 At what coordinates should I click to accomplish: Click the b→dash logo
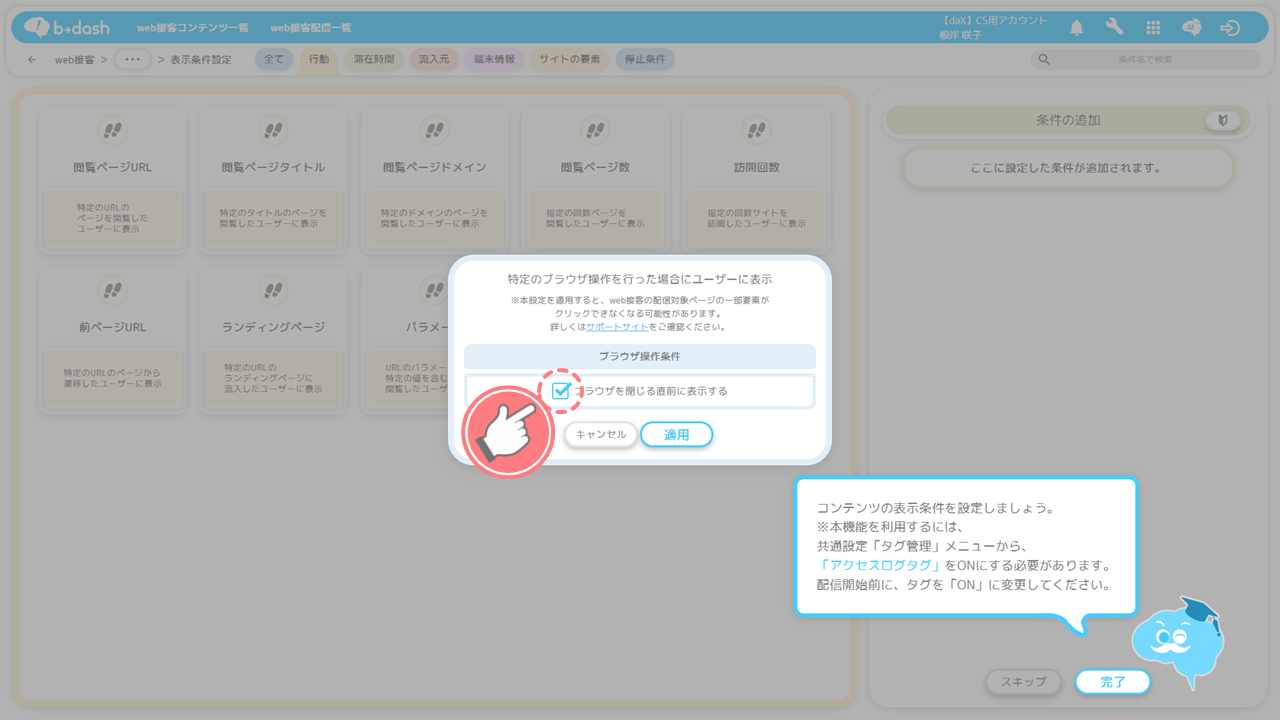(x=67, y=28)
